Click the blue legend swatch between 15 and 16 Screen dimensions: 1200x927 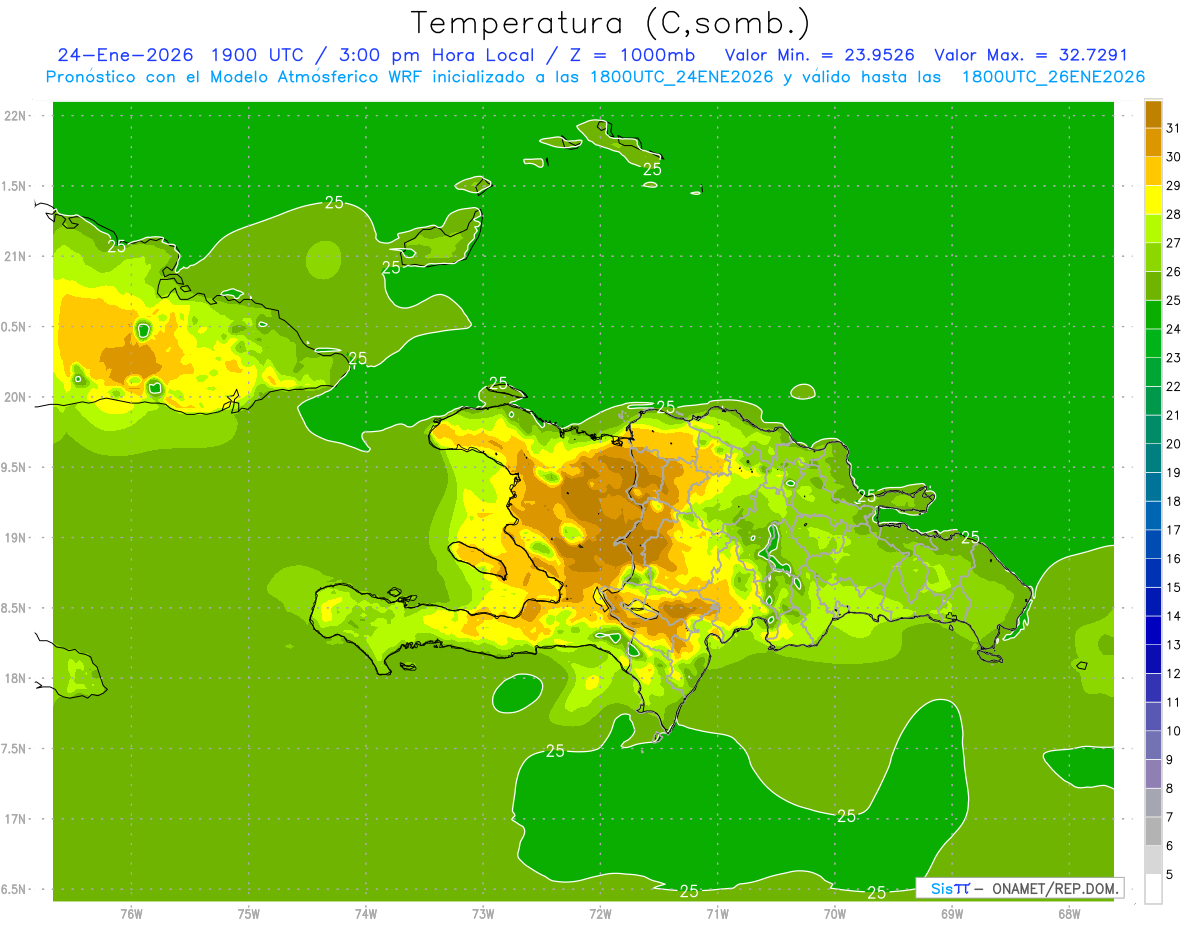point(1153,573)
